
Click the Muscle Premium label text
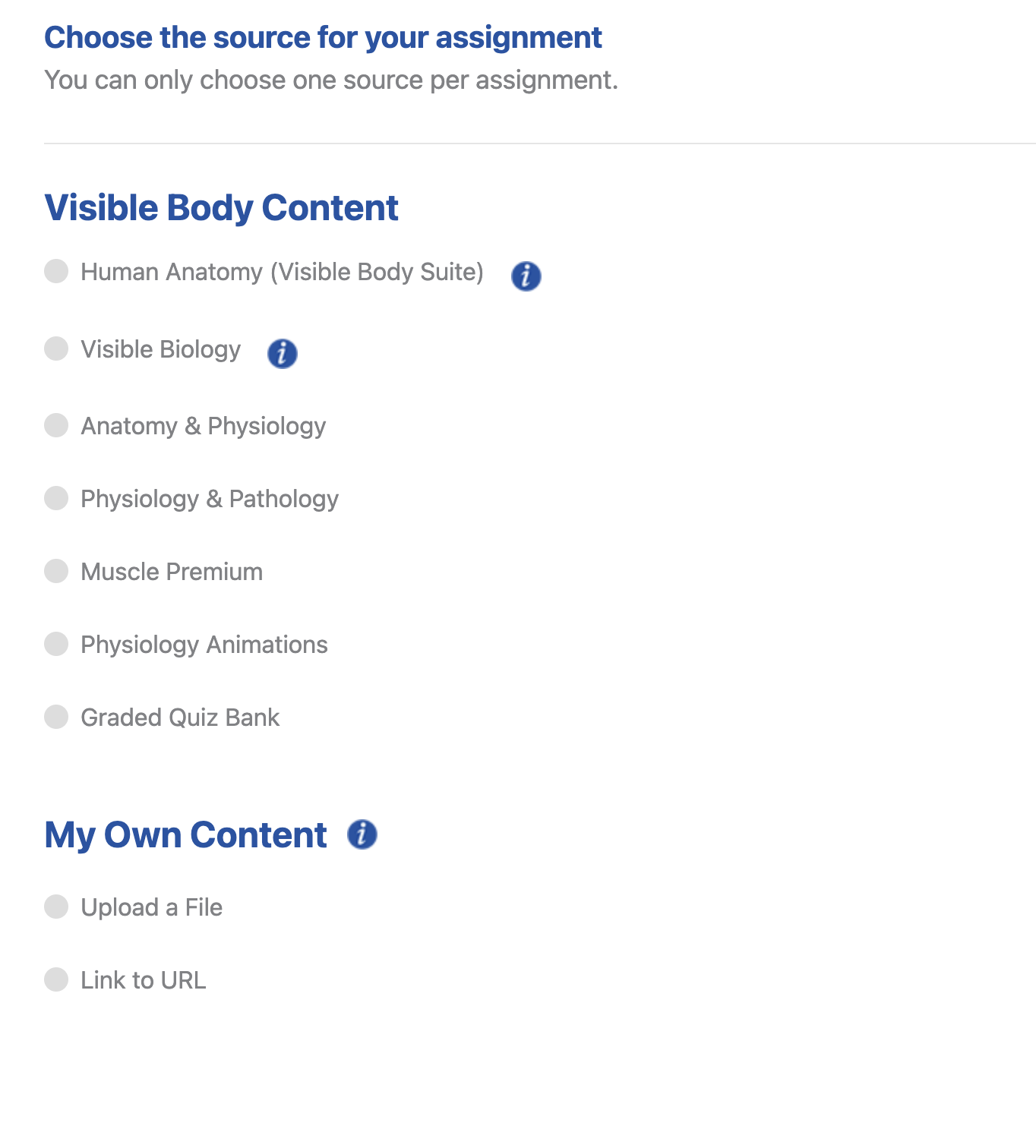(x=171, y=572)
